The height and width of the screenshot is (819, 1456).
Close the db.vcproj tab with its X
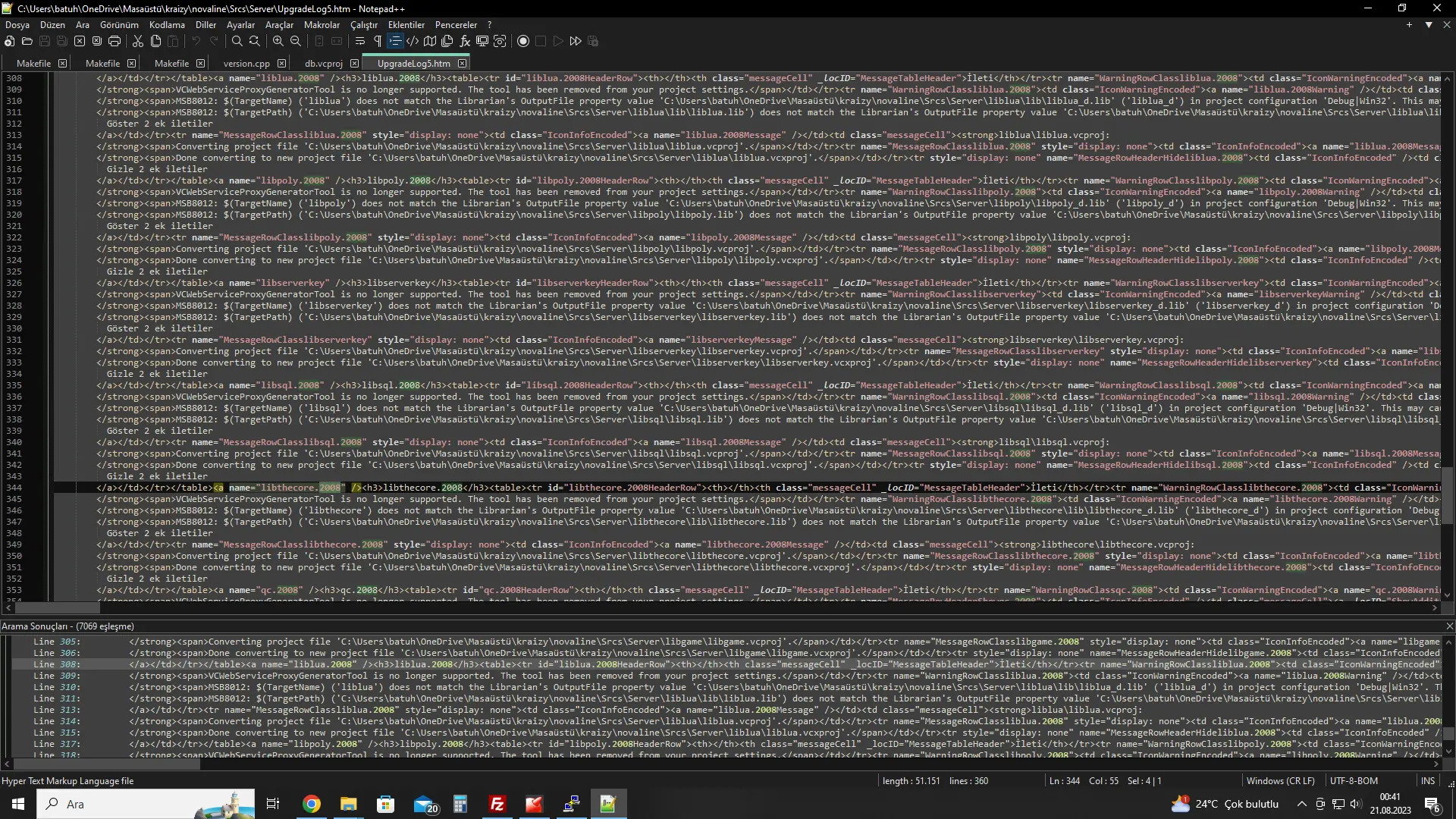pyautogui.click(x=354, y=64)
